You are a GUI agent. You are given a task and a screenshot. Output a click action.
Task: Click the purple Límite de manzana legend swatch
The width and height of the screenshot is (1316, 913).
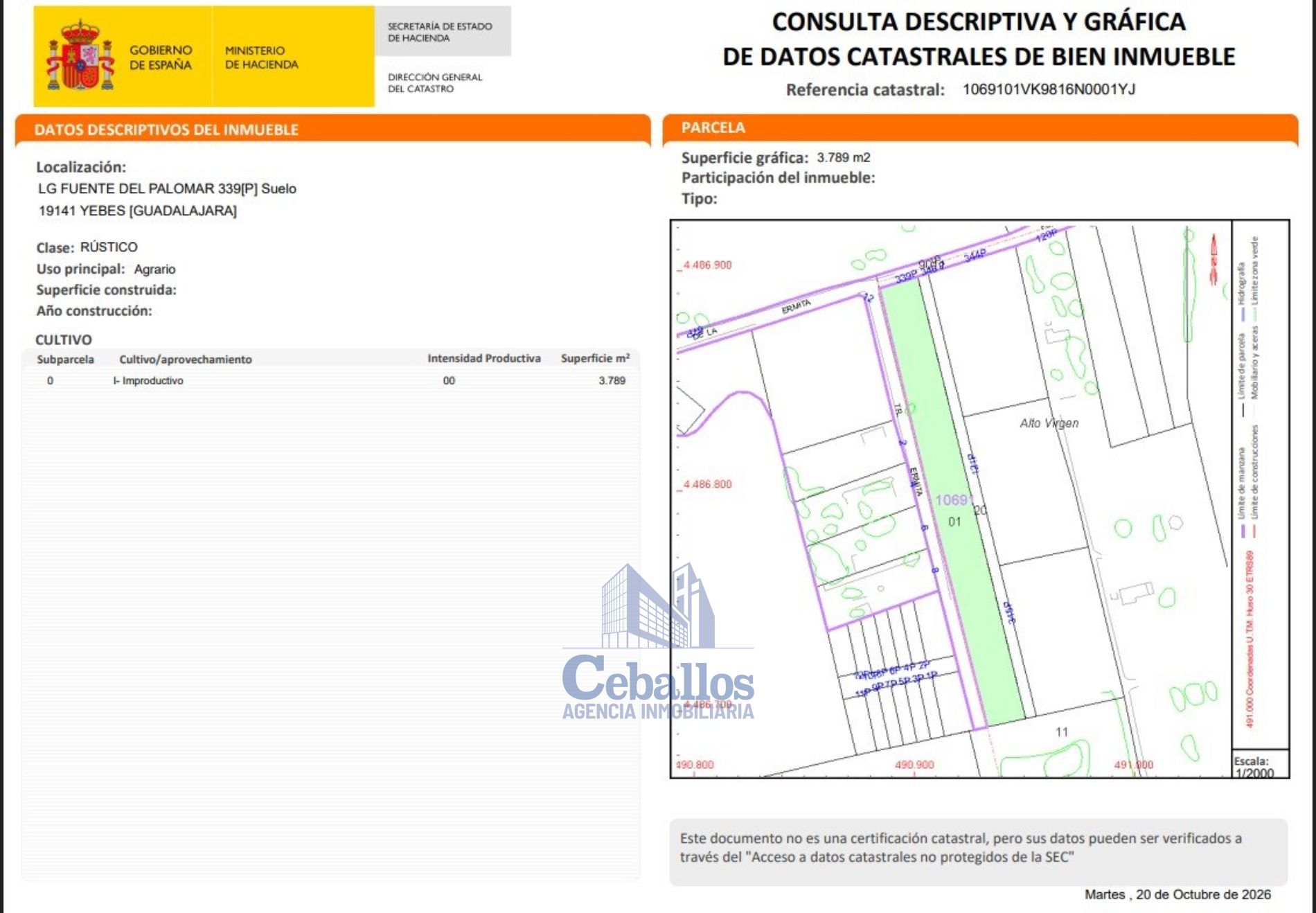tap(1243, 531)
